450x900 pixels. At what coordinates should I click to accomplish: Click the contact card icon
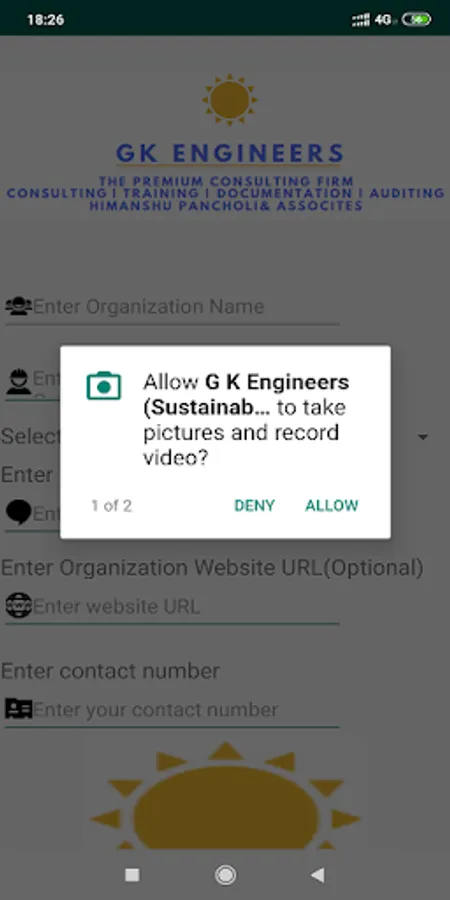coord(18,709)
